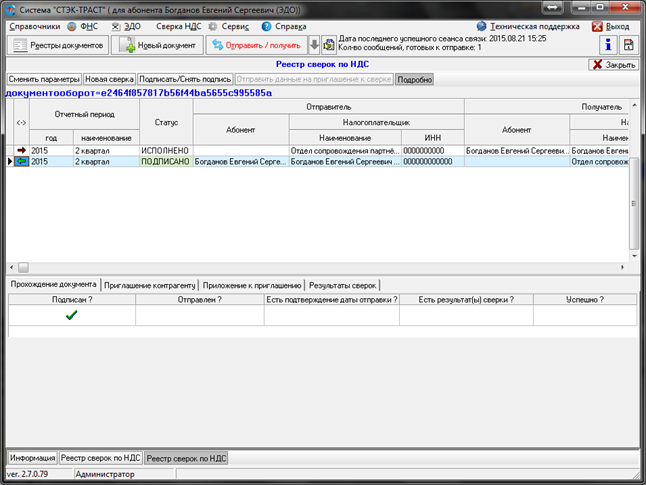Toggle the Подробно button

(x=414, y=80)
